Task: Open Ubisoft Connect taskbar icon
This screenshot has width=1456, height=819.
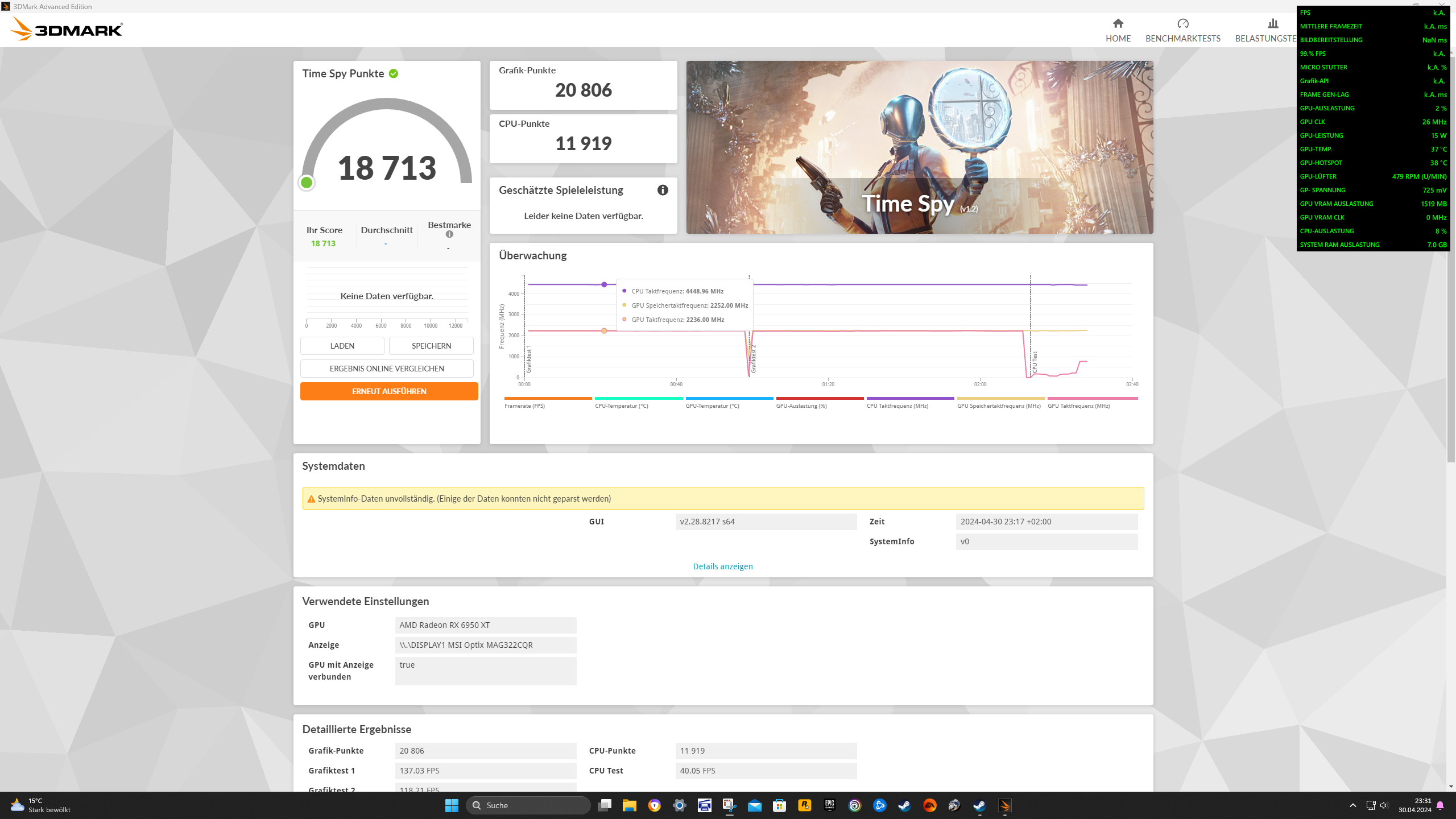Action: [854, 805]
